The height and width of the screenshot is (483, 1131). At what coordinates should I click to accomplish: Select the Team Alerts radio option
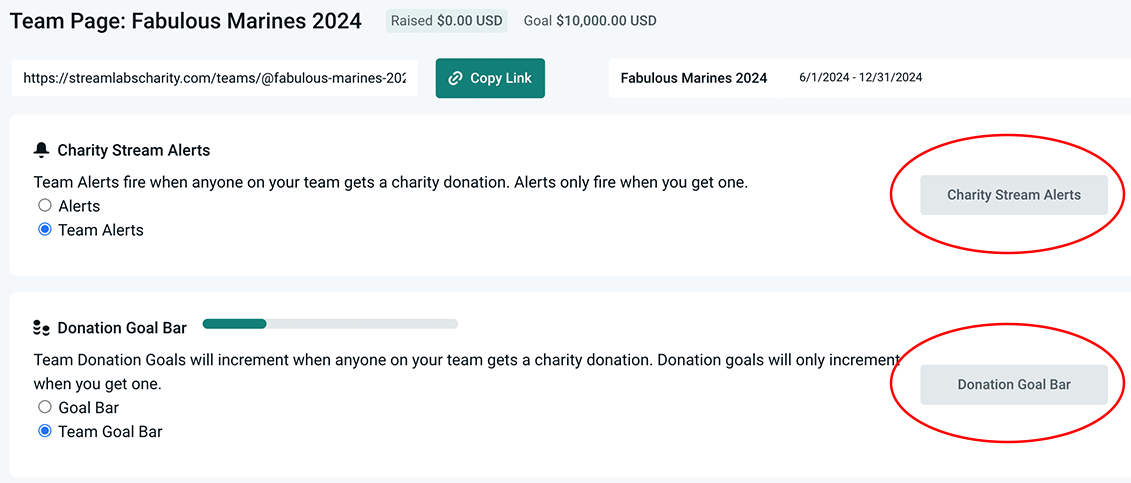pos(44,230)
